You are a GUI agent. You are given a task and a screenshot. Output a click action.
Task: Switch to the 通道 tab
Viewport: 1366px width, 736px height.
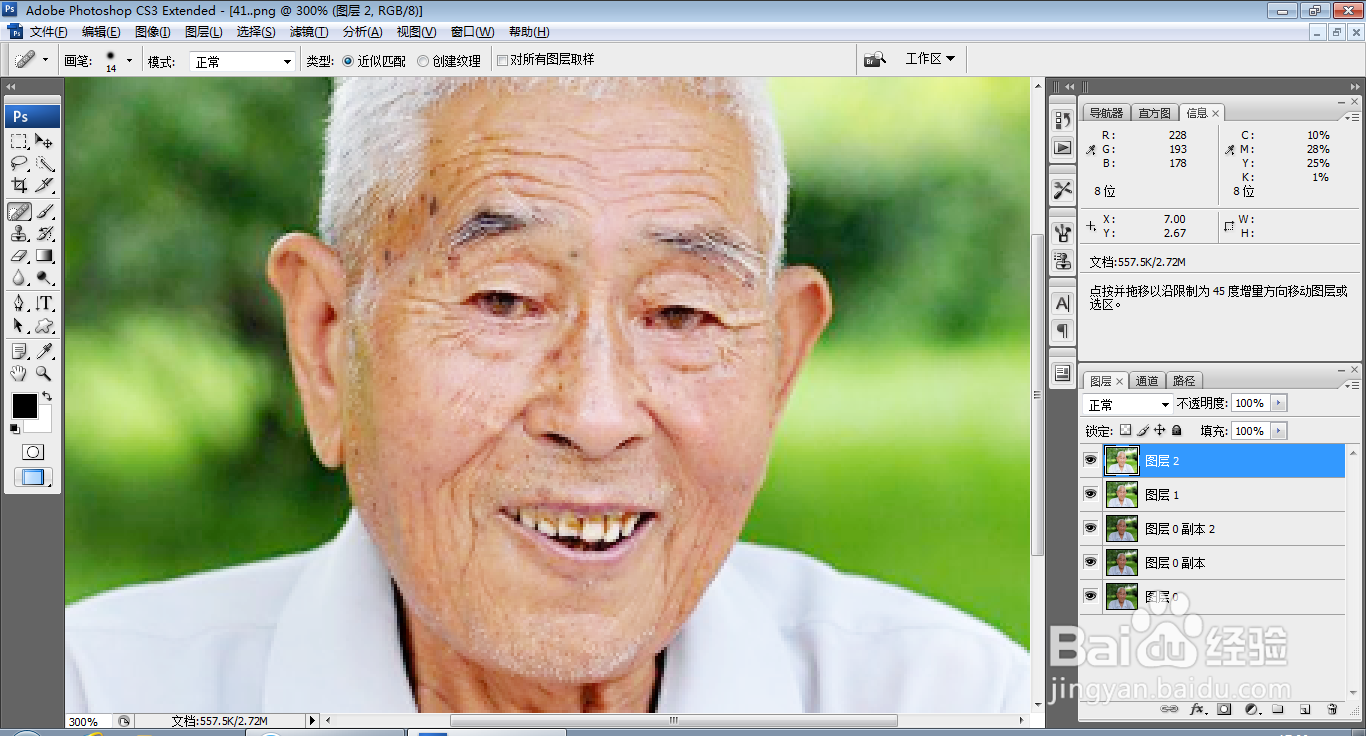[1147, 381]
